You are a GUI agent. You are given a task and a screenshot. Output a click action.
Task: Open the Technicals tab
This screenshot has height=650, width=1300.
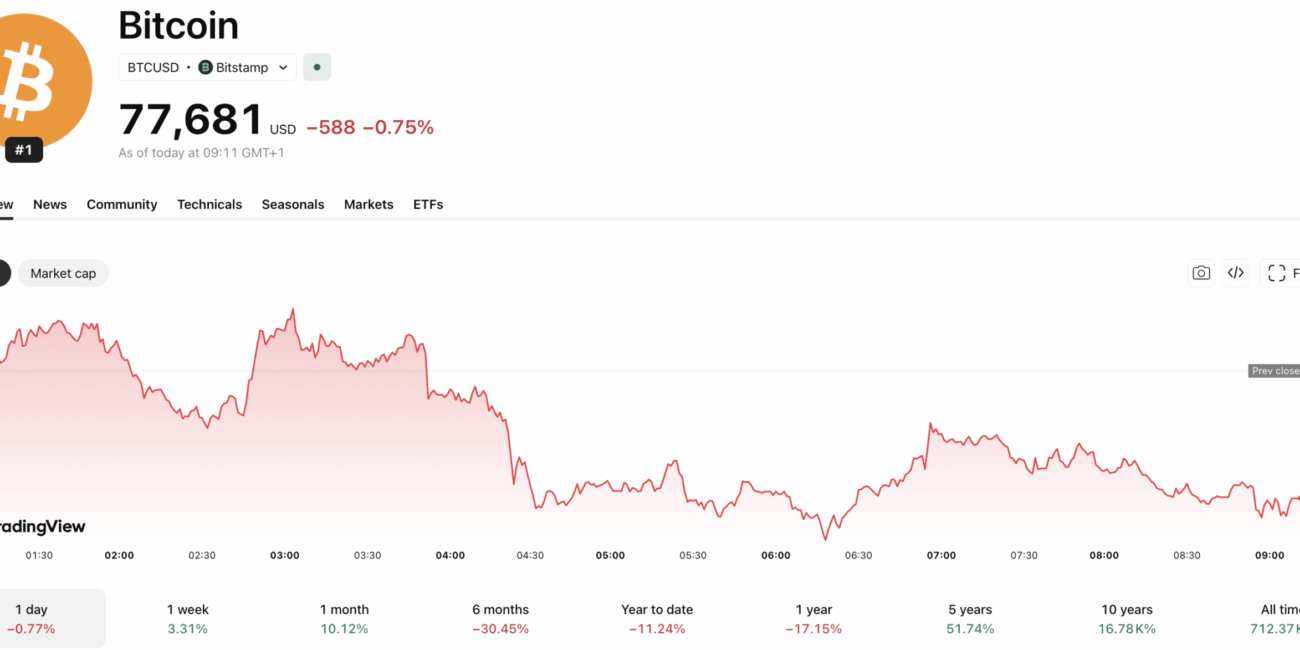pos(209,204)
